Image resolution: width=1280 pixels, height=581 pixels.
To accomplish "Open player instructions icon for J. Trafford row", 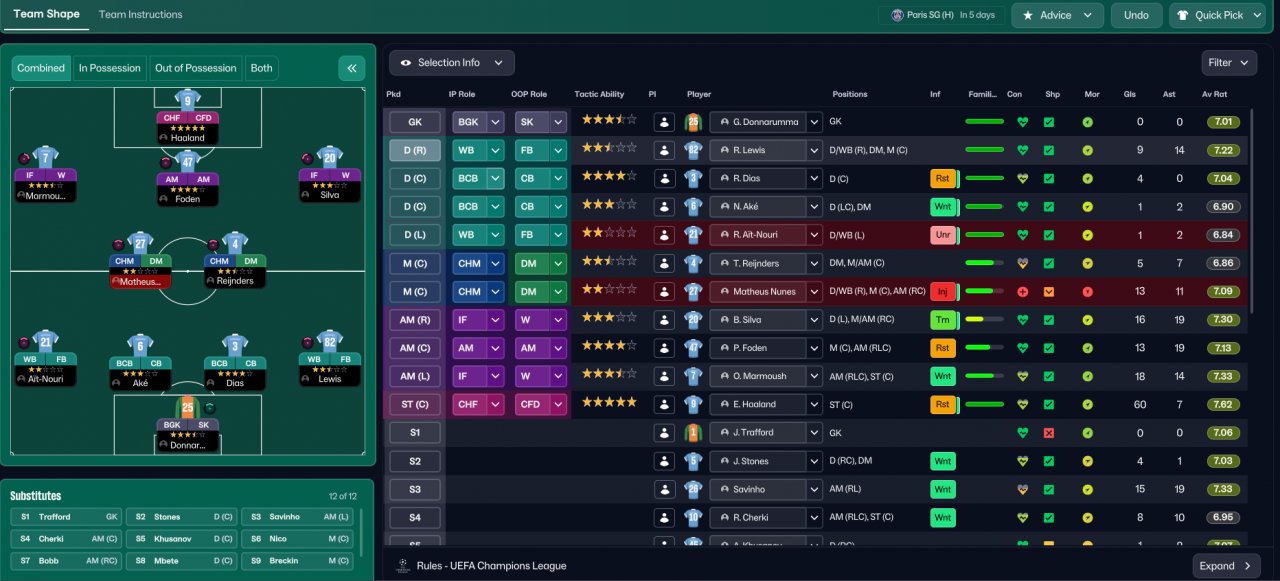I will pos(663,432).
